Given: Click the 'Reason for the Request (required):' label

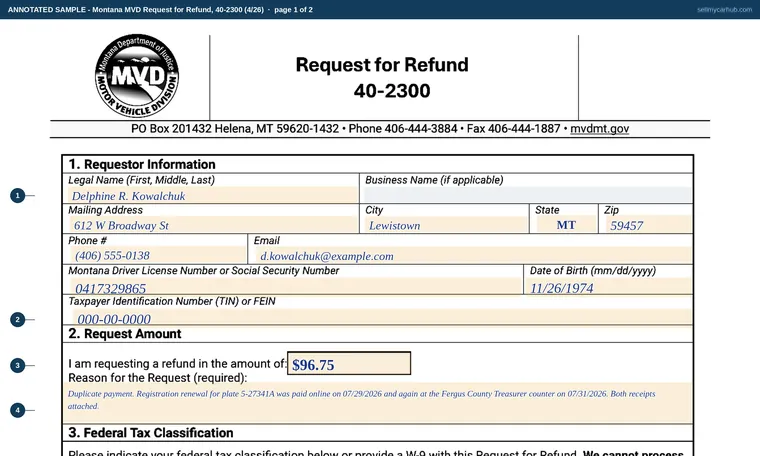Looking at the screenshot, I should pos(158,378).
